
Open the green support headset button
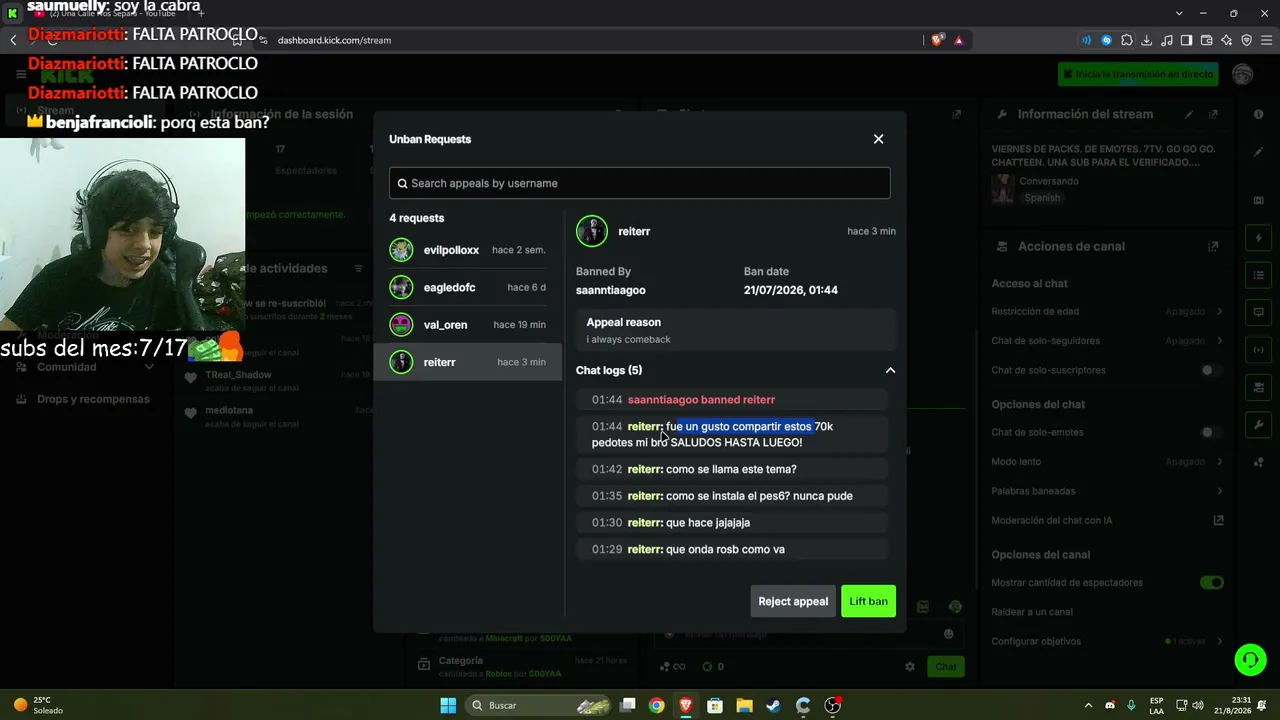point(1250,659)
